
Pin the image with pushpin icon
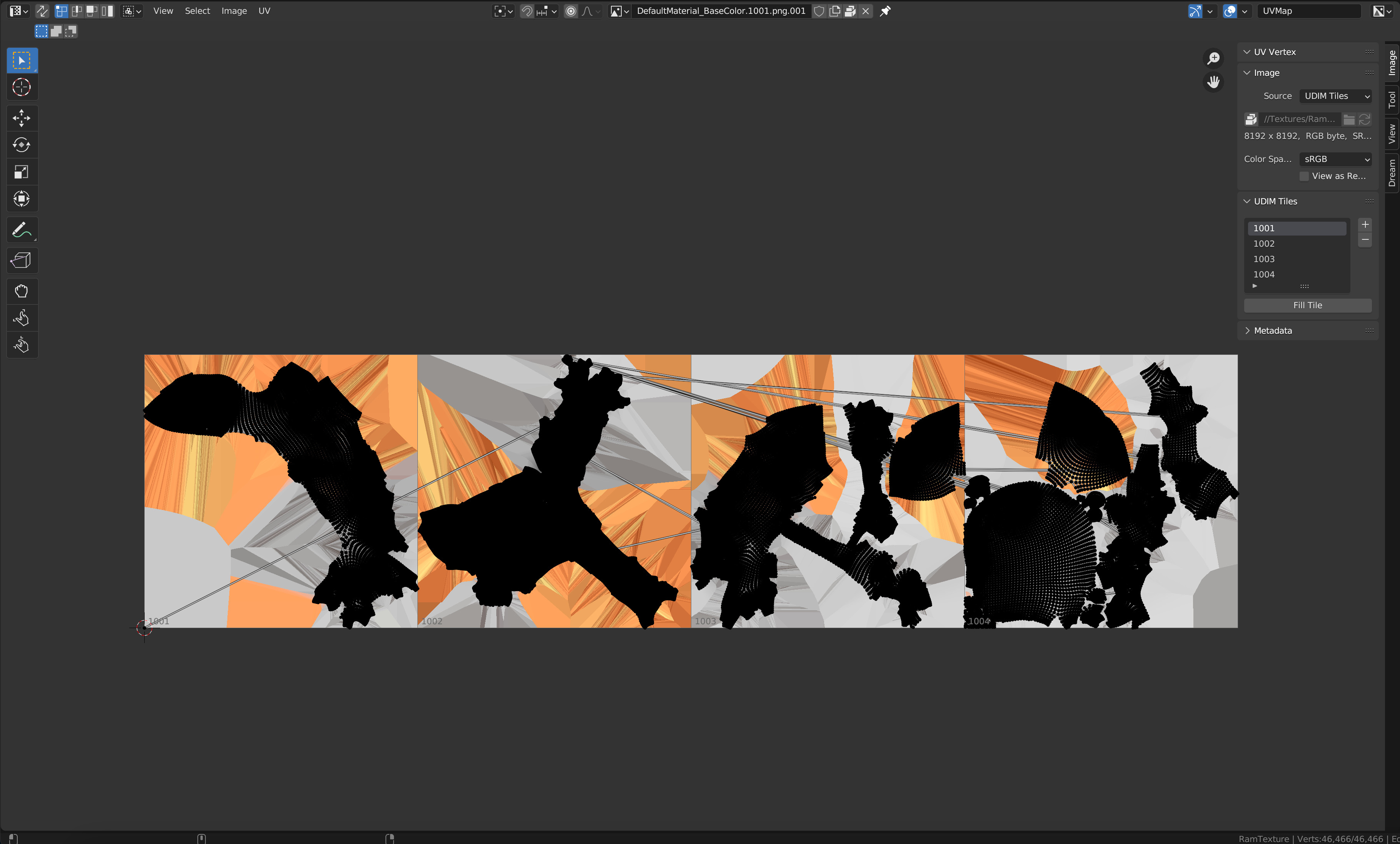[885, 11]
